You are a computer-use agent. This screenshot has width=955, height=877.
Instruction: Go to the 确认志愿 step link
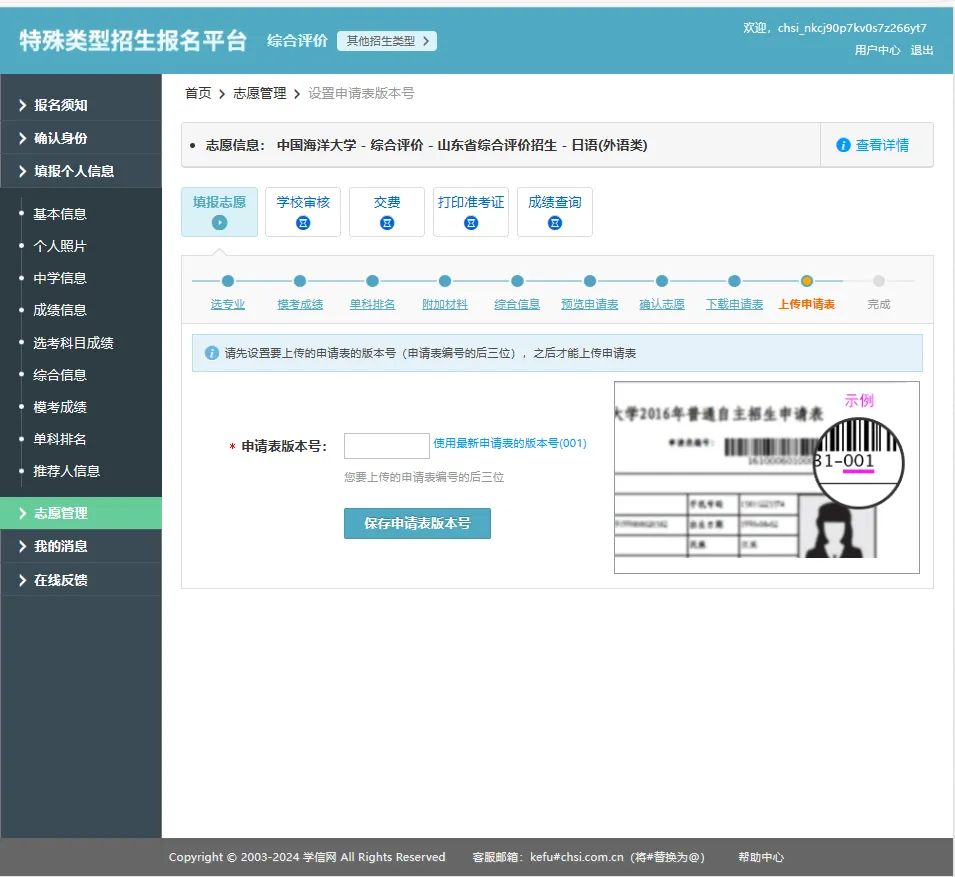[x=661, y=304]
